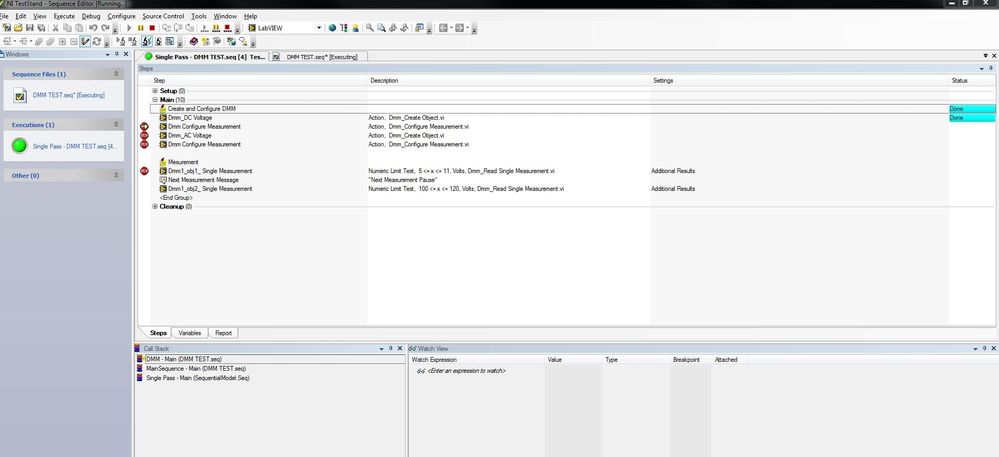This screenshot has height=457, width=999.
Task: Click the Expand All plus-box toolbar icon
Action: tap(62, 41)
